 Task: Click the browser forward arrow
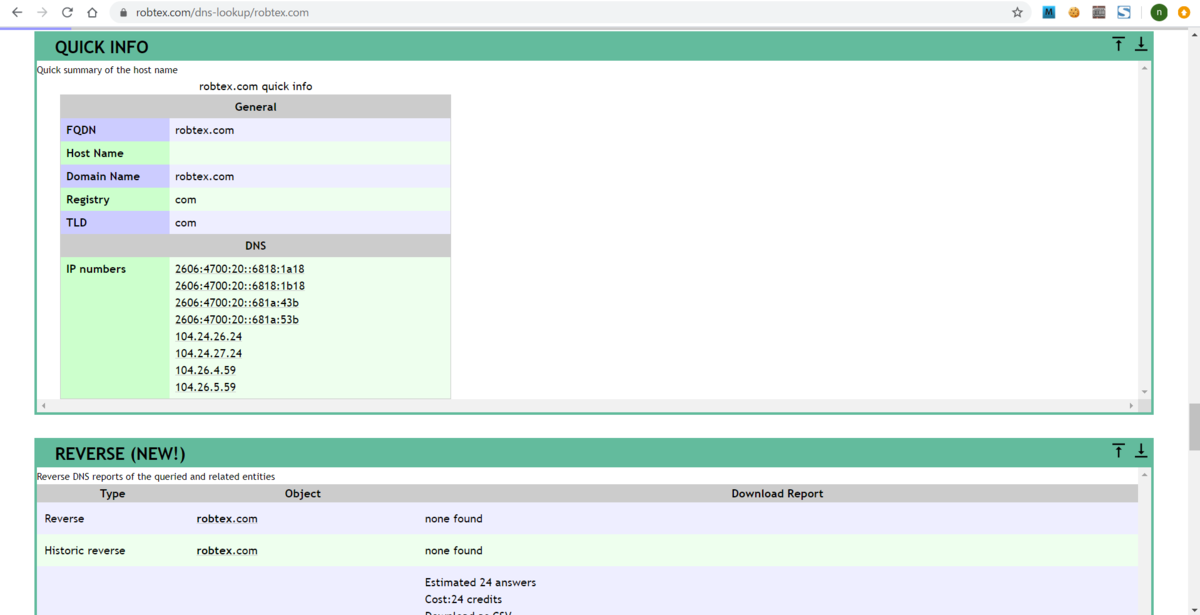click(x=40, y=13)
